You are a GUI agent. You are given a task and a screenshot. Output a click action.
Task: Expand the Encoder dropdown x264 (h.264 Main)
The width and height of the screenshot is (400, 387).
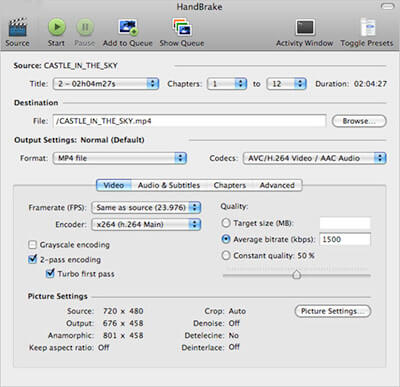[146, 224]
